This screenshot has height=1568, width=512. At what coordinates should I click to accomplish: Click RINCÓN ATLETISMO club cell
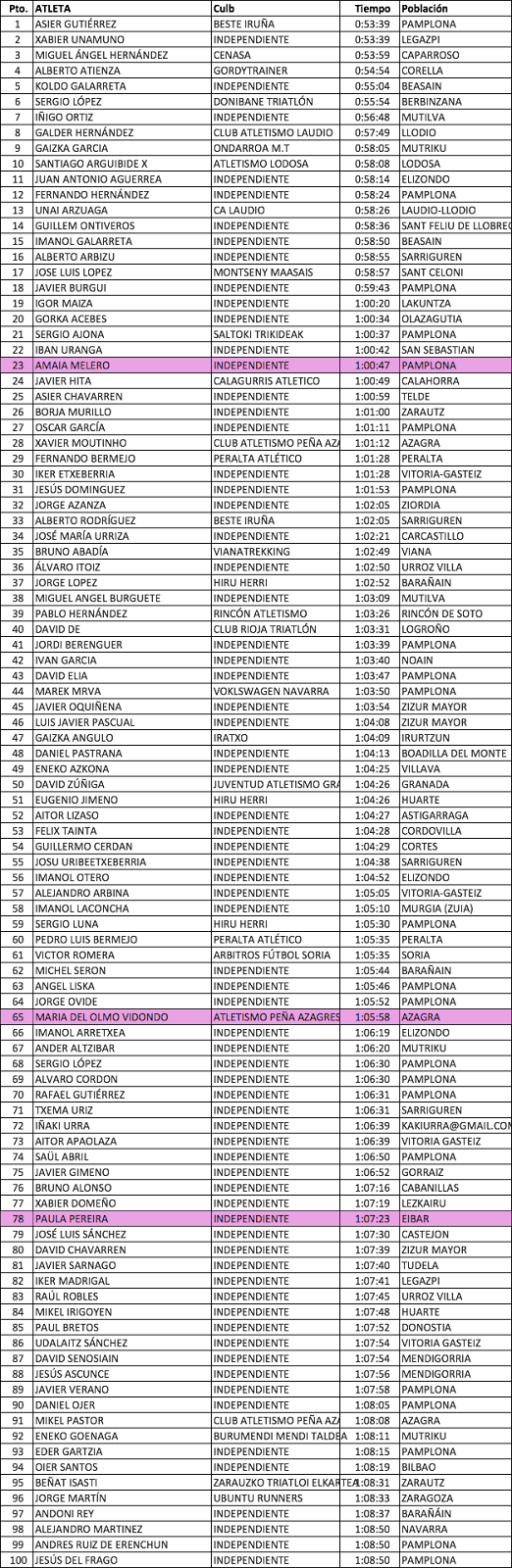click(x=260, y=613)
